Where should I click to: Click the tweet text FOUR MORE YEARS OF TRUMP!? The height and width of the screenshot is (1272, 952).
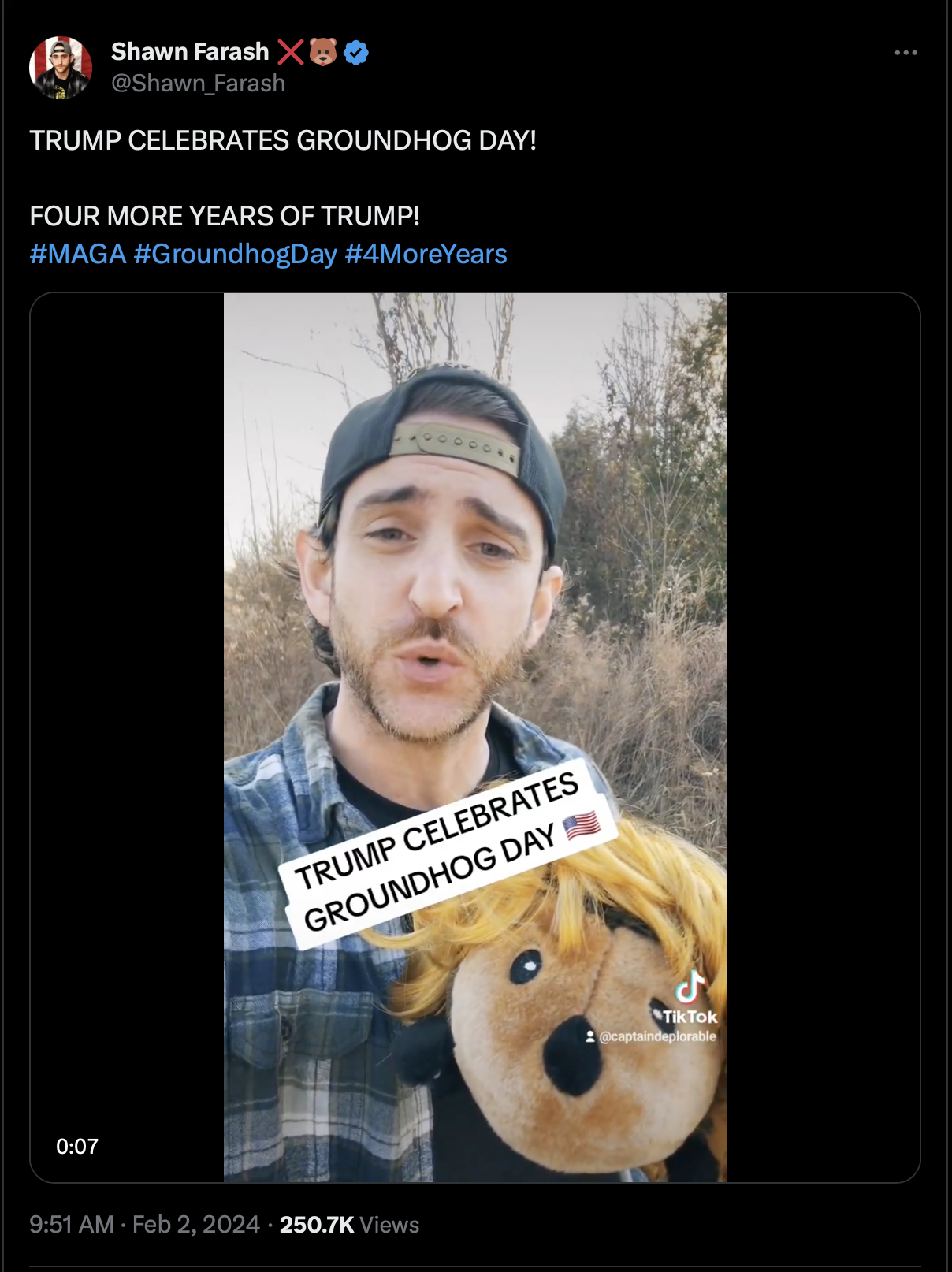point(225,216)
